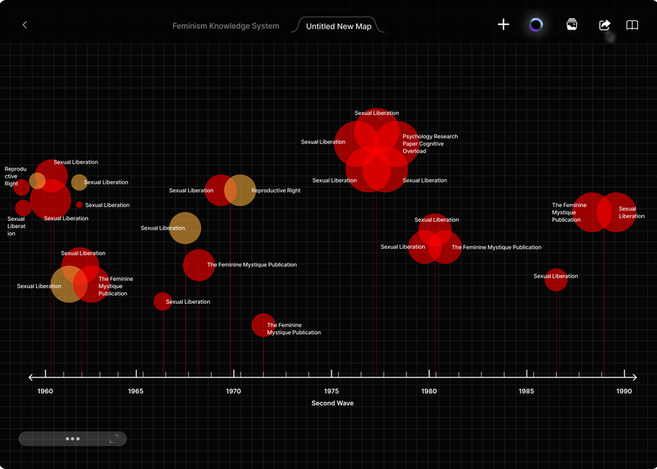657x469 pixels.
Task: Select the red Feminine Mystique bubble near 1971
Action: click(263, 325)
